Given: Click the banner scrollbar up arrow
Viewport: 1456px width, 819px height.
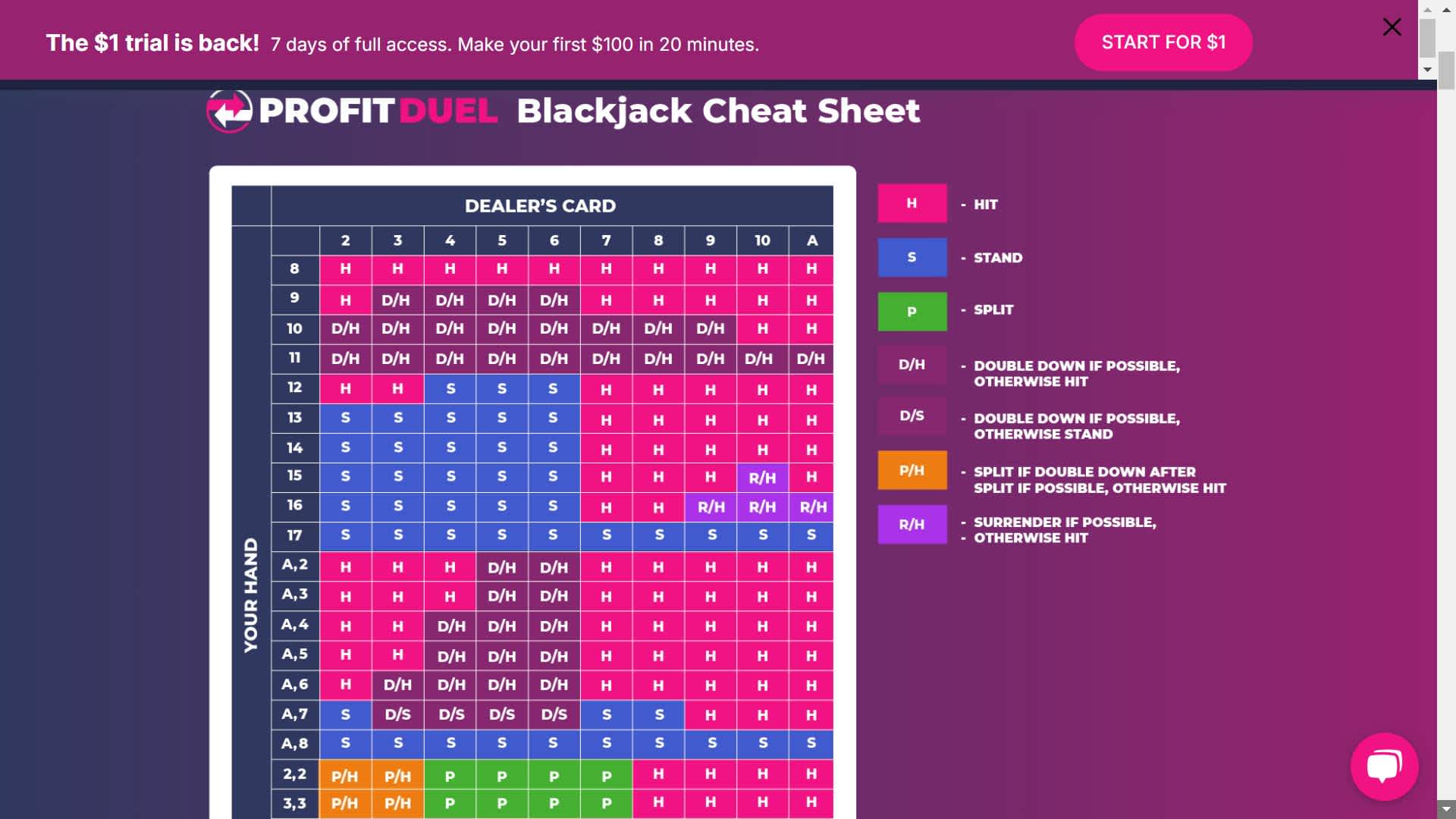Looking at the screenshot, I should point(1427,9).
